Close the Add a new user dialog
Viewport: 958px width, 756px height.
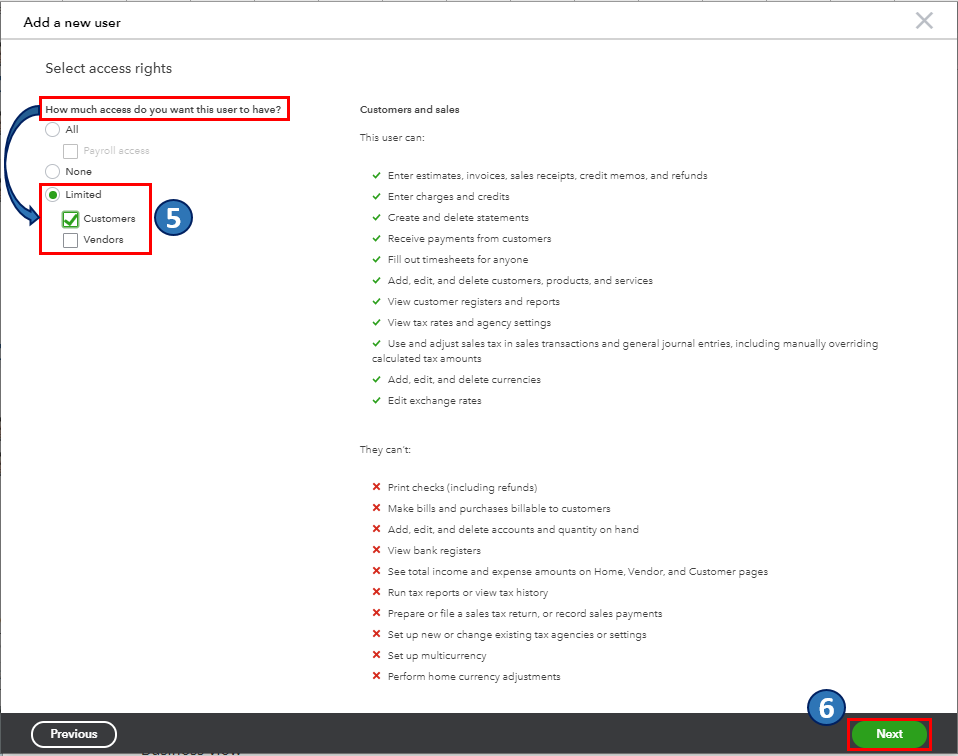click(x=924, y=21)
